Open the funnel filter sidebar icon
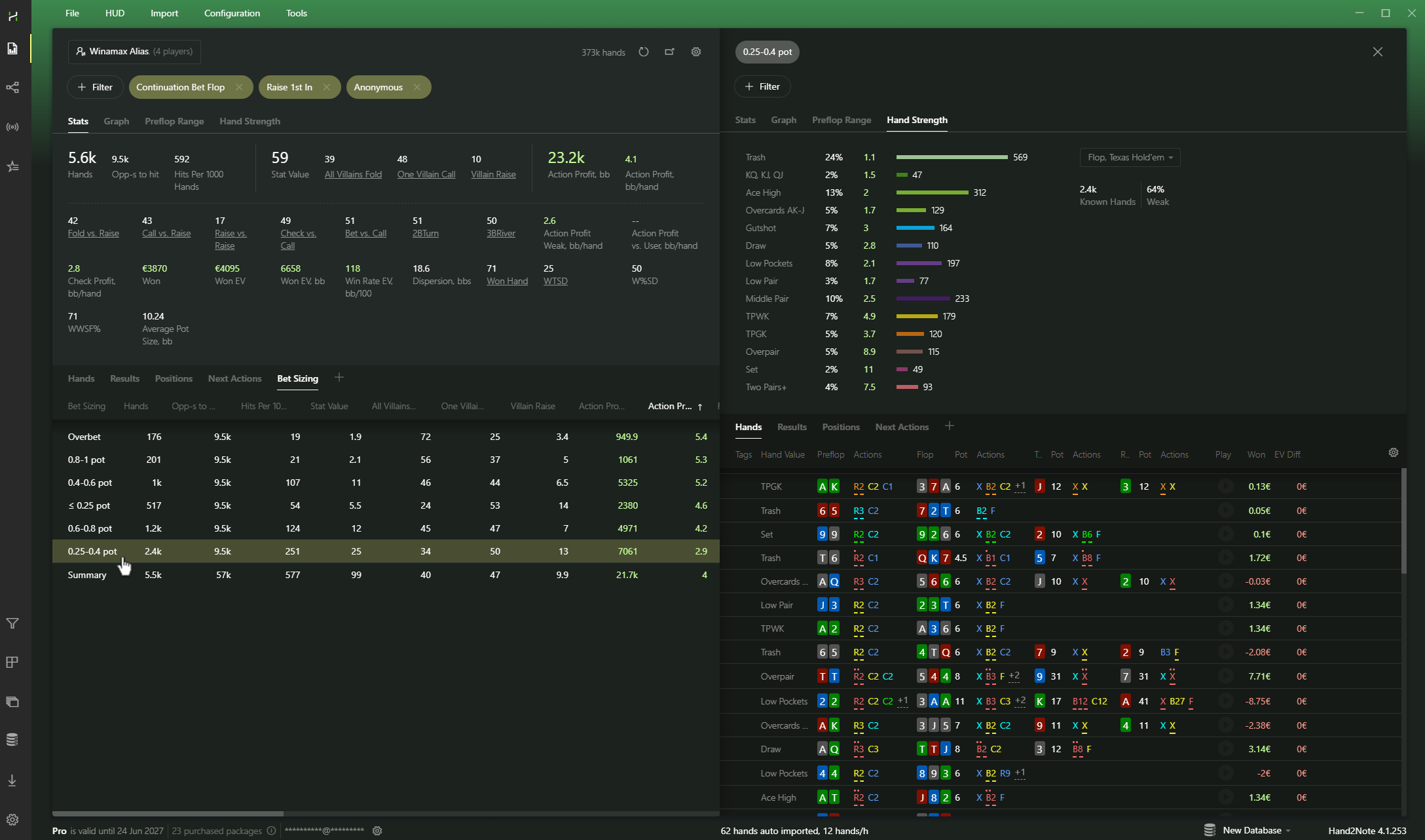The image size is (1425, 840). (x=12, y=623)
